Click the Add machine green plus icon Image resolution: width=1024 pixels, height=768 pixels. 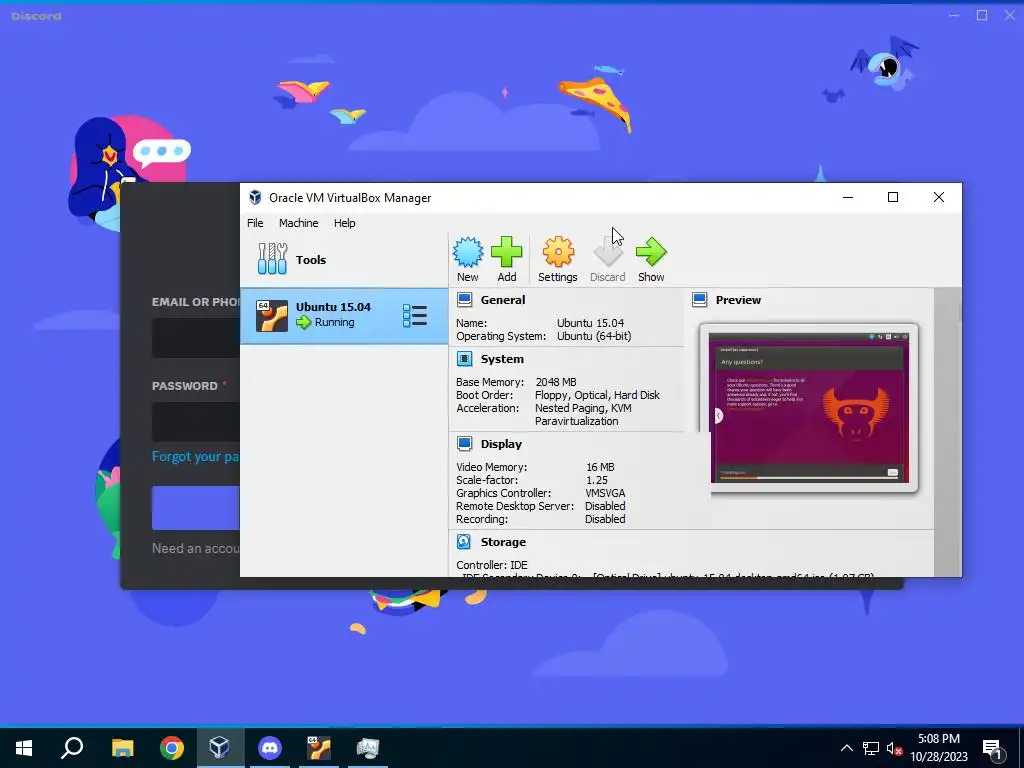coord(507,252)
